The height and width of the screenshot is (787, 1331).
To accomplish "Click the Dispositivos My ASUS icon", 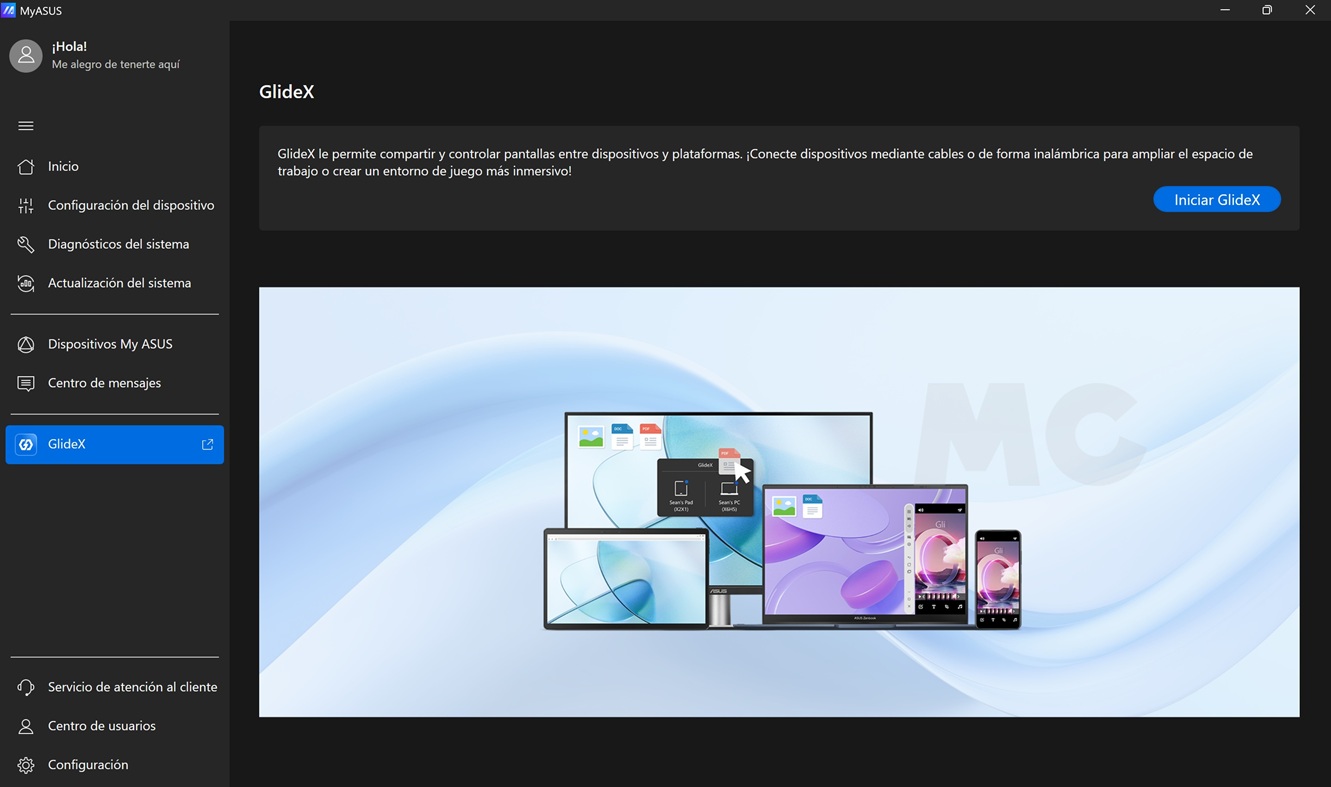I will coord(26,345).
